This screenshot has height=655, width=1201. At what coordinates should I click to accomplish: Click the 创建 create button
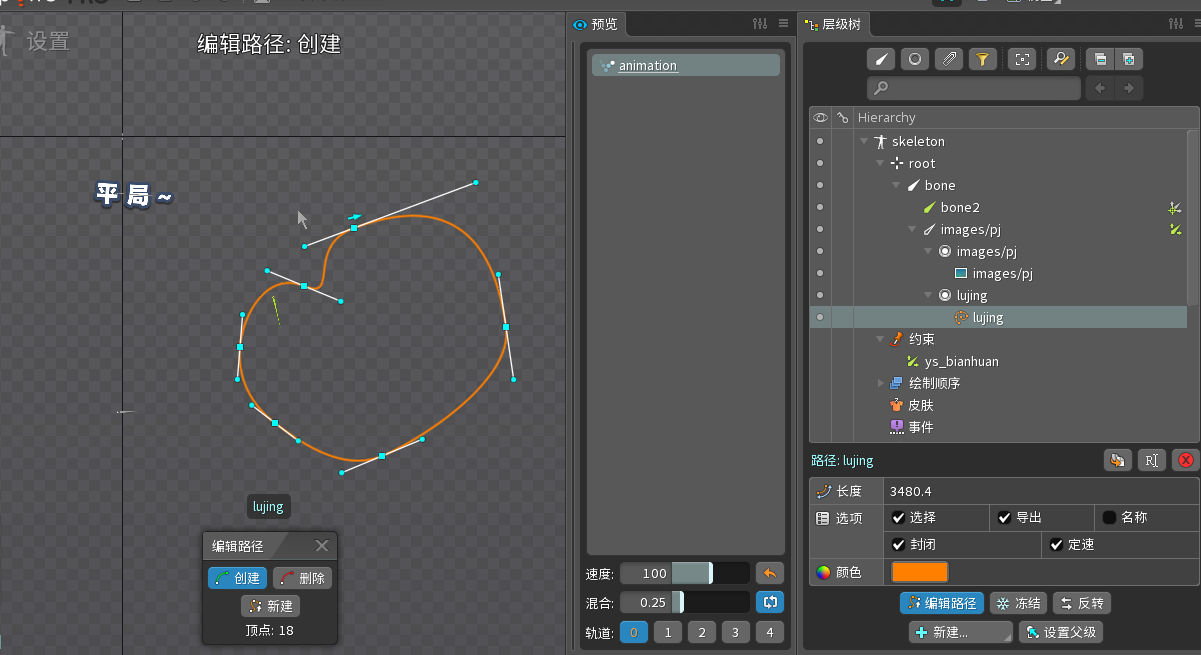click(x=238, y=578)
